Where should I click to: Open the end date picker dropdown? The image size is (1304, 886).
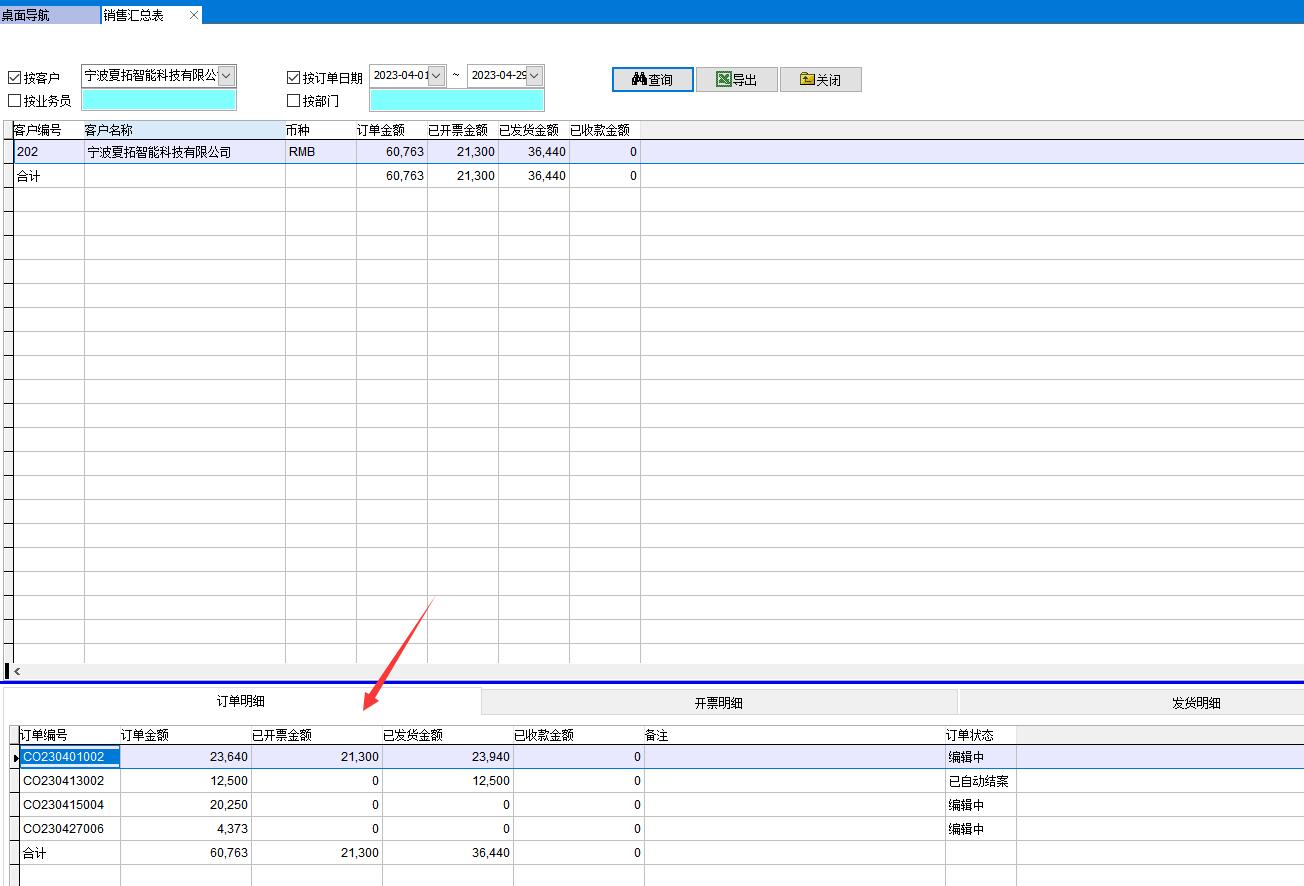coord(534,76)
